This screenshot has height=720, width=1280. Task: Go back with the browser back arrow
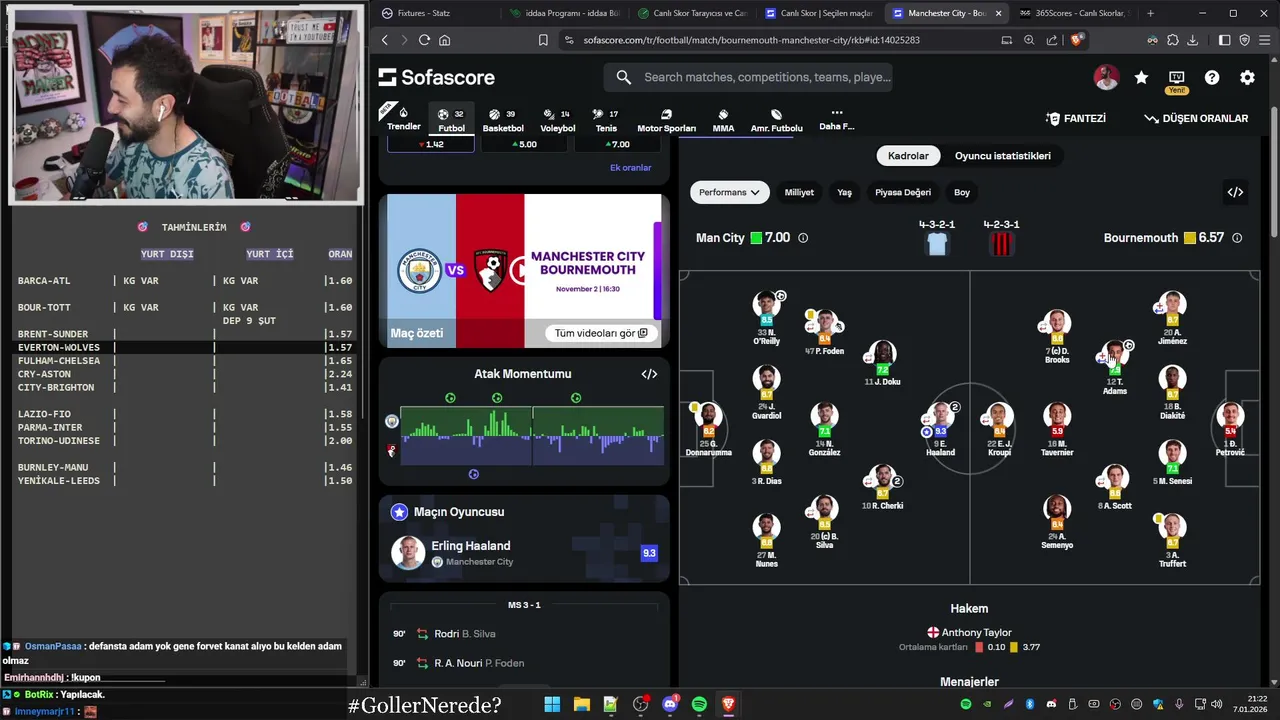(x=385, y=40)
